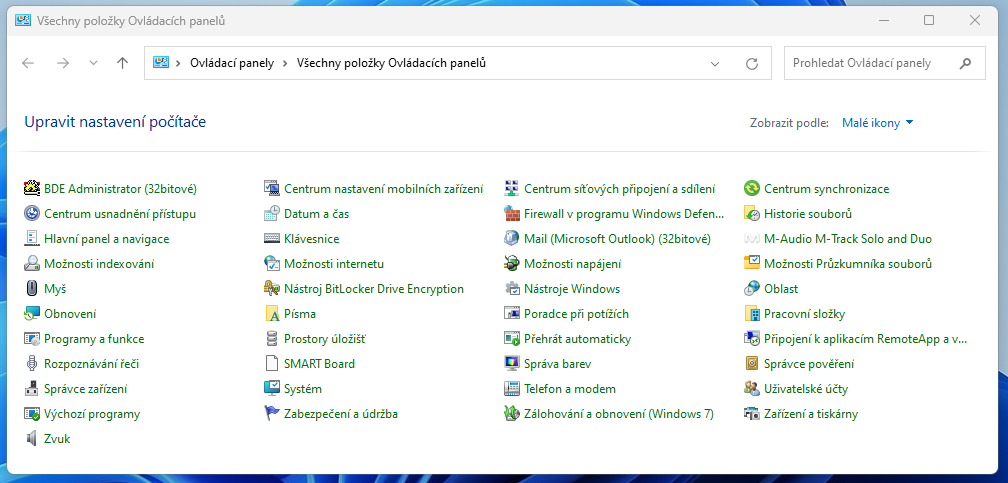Open the Zařízení a tiskárny link

point(810,414)
